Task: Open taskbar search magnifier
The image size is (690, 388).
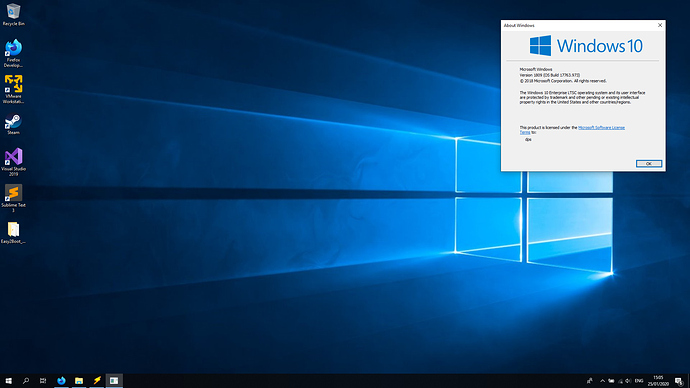Action: (26, 381)
